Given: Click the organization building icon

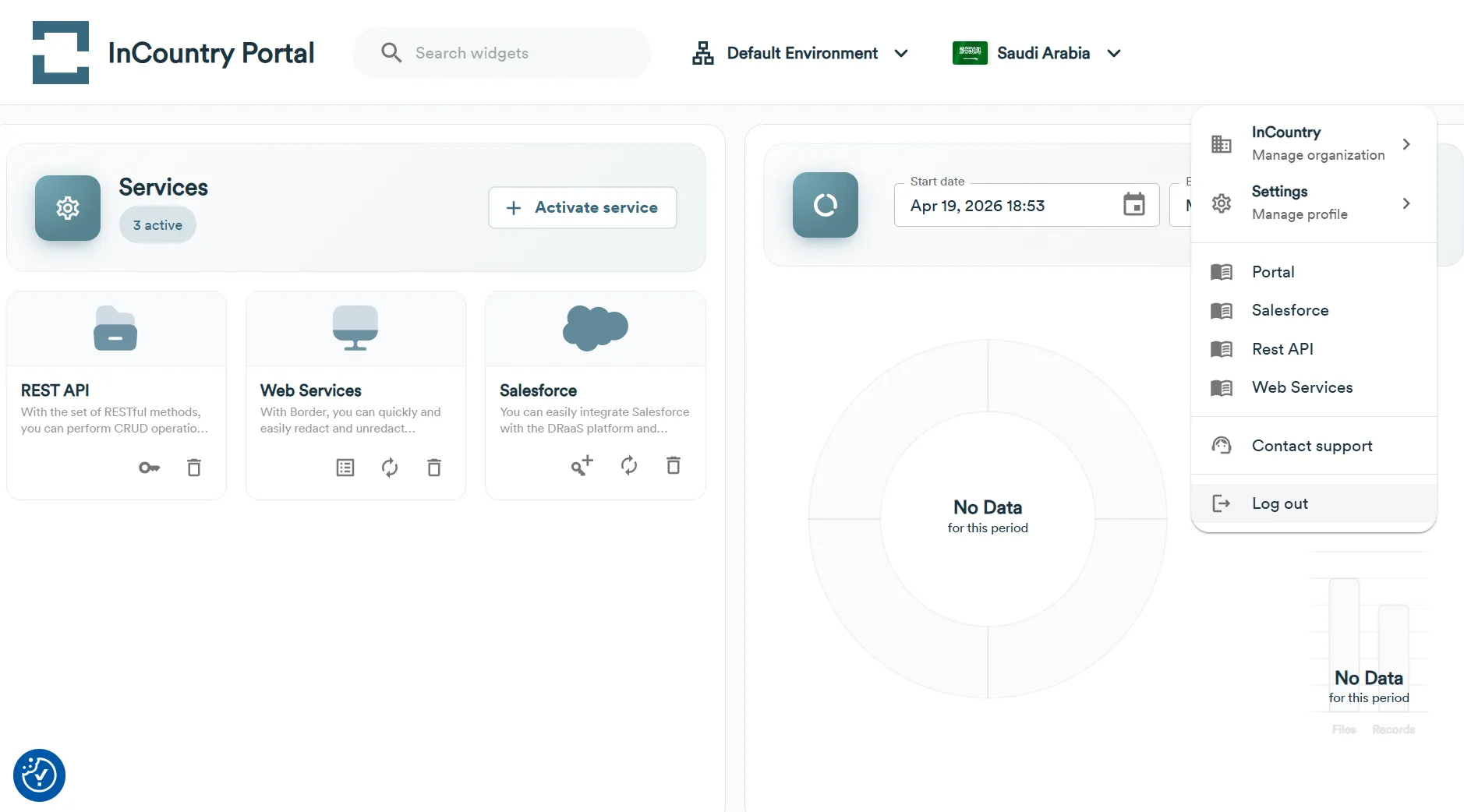Looking at the screenshot, I should point(1222,144).
